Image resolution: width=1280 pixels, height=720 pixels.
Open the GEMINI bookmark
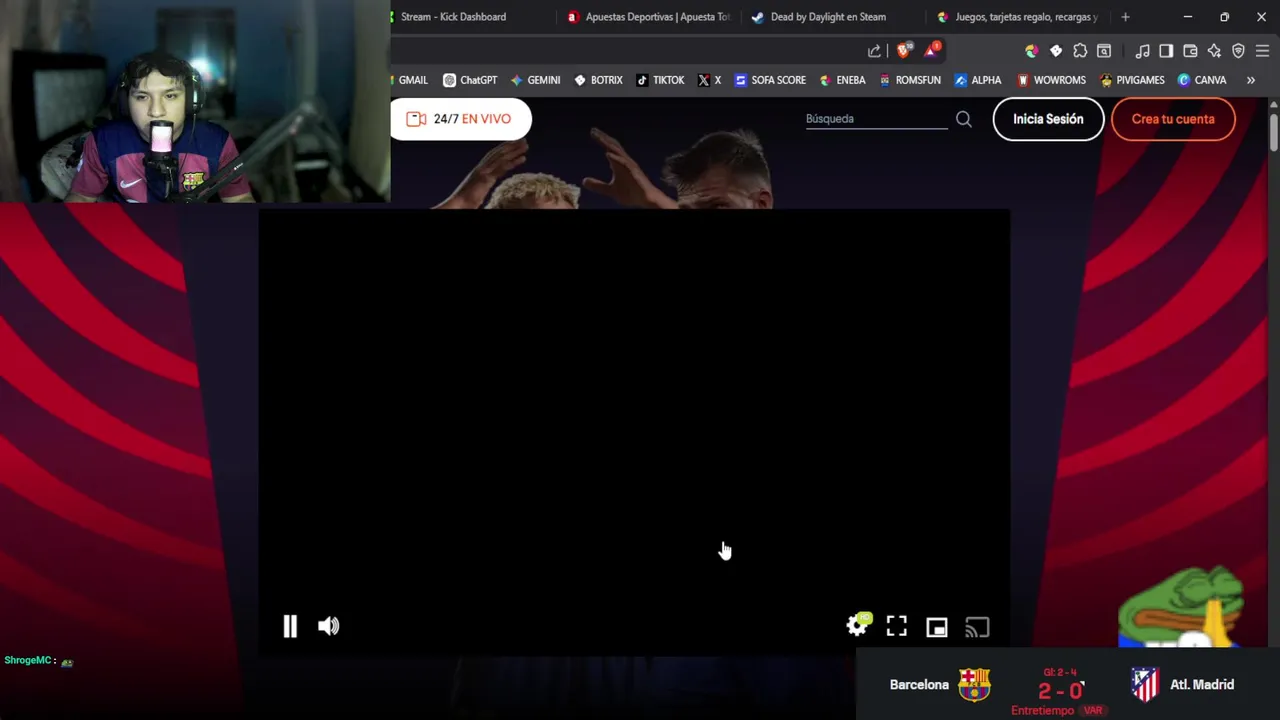[535, 80]
